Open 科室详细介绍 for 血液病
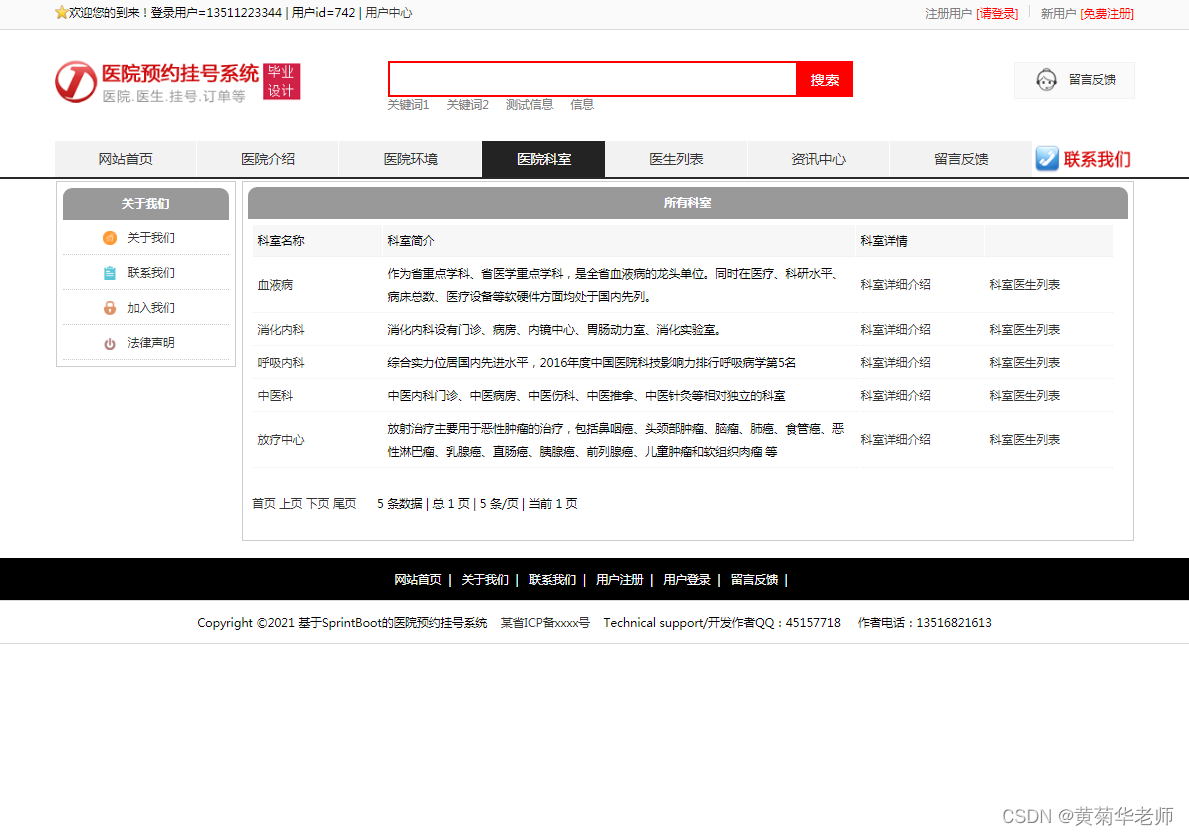Image resolution: width=1189 pixels, height=836 pixels. (893, 284)
